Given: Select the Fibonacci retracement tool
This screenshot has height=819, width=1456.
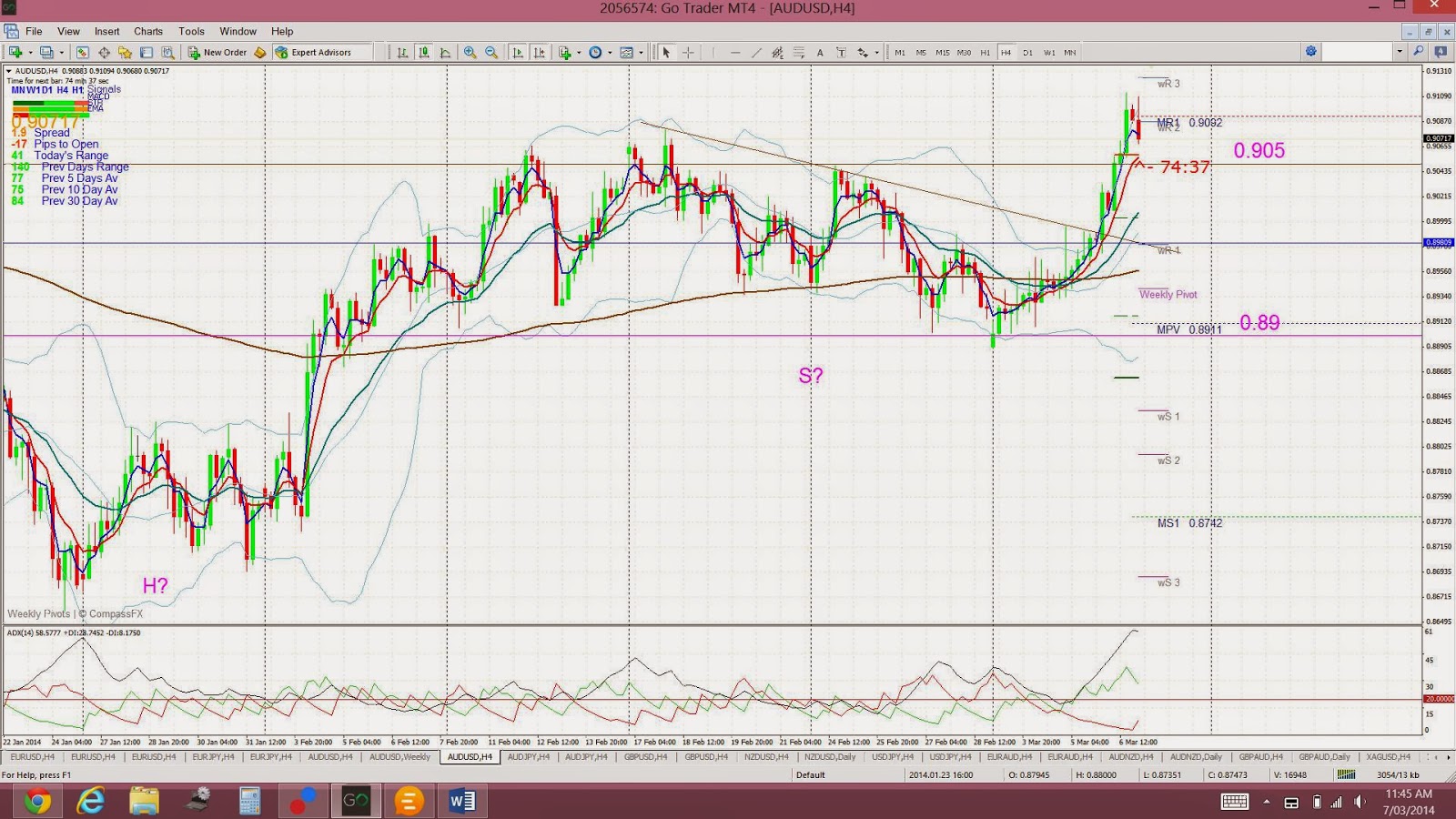Looking at the screenshot, I should click(x=799, y=53).
